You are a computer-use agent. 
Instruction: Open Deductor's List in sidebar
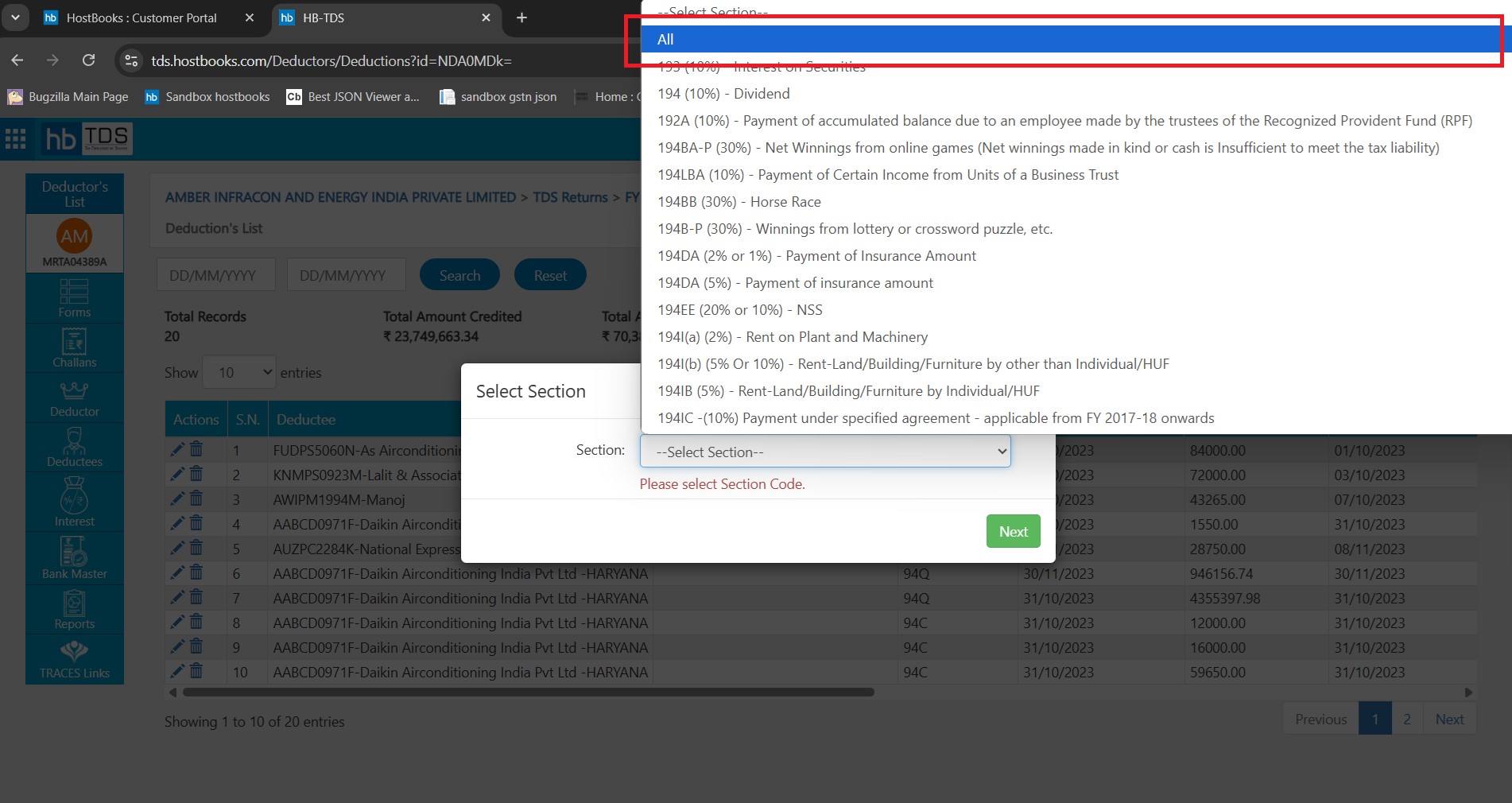point(74,194)
